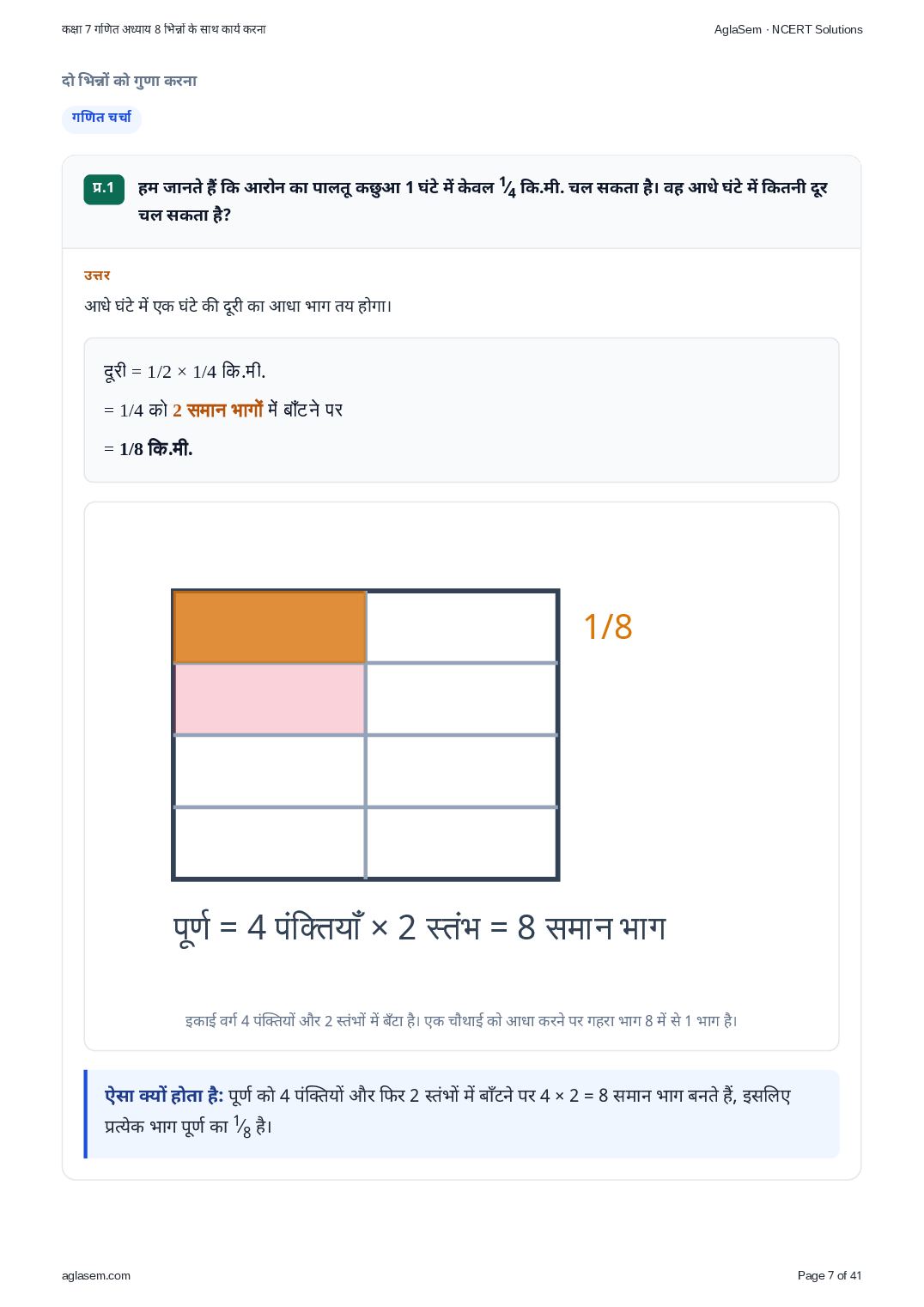The height and width of the screenshot is (1307, 924).
Task: Click the pink shaded grid cell
Action: 270,699
